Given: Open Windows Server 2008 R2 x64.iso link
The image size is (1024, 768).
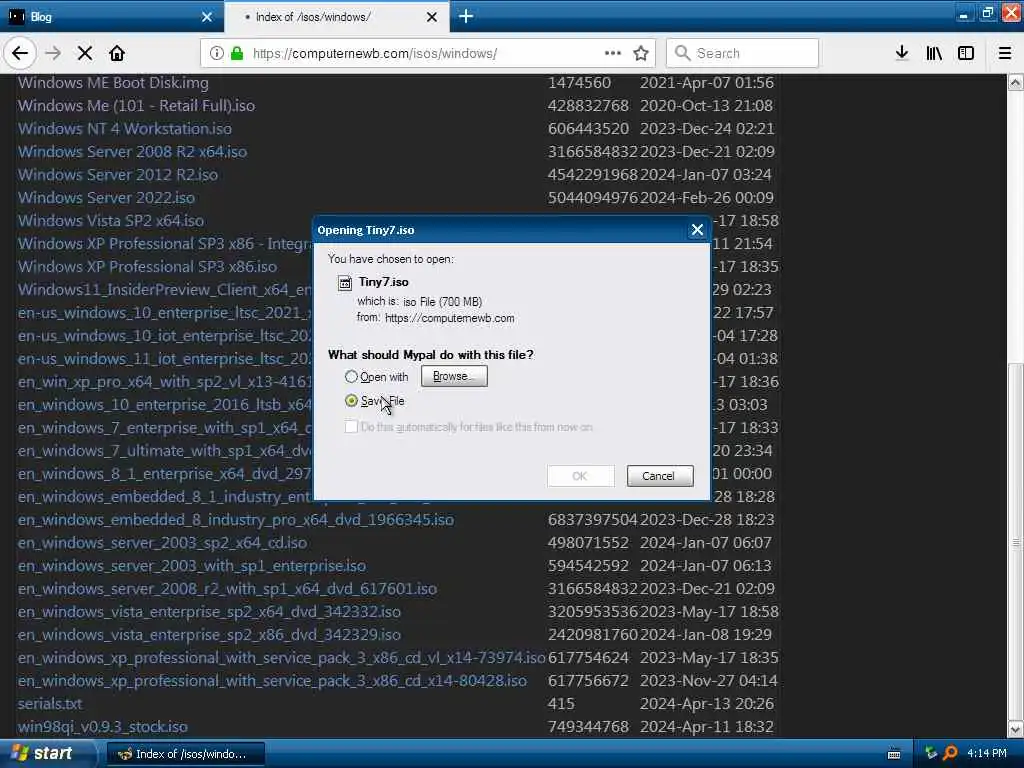Looking at the screenshot, I should click(x=133, y=152).
